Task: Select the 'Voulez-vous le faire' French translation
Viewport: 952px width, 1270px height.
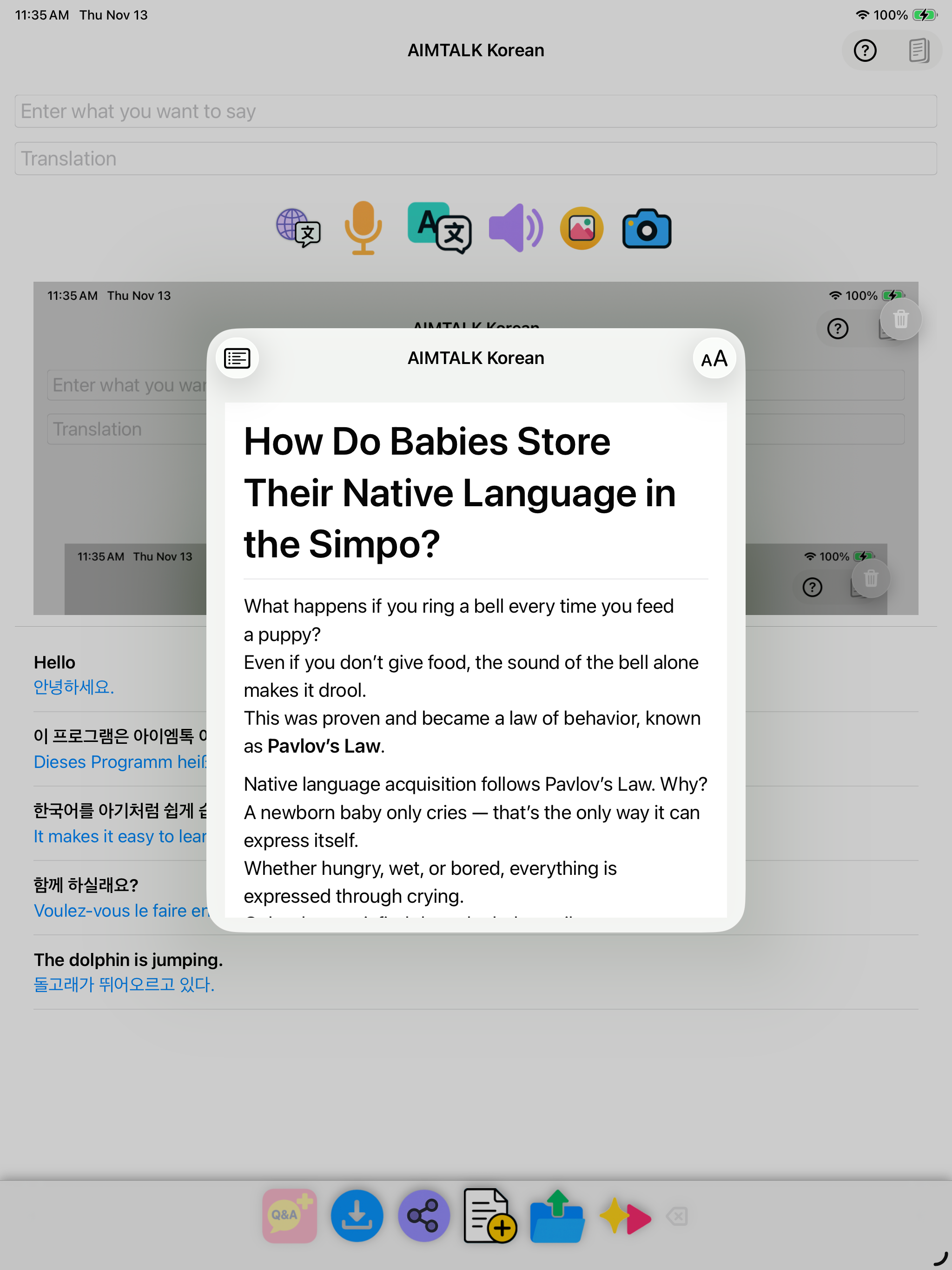Action: tap(120, 911)
